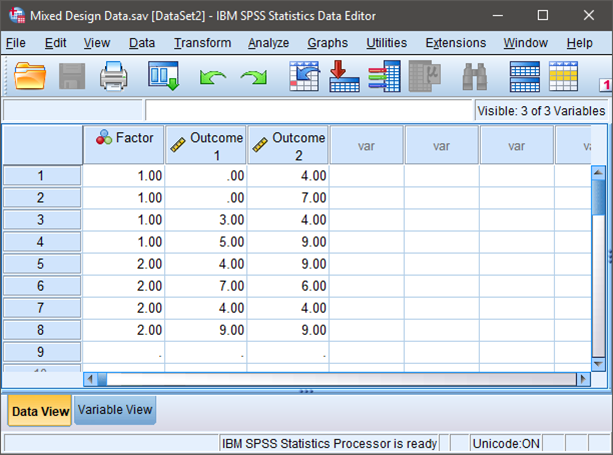Click the cell editor input field
The image size is (613, 455).
pos(309,111)
